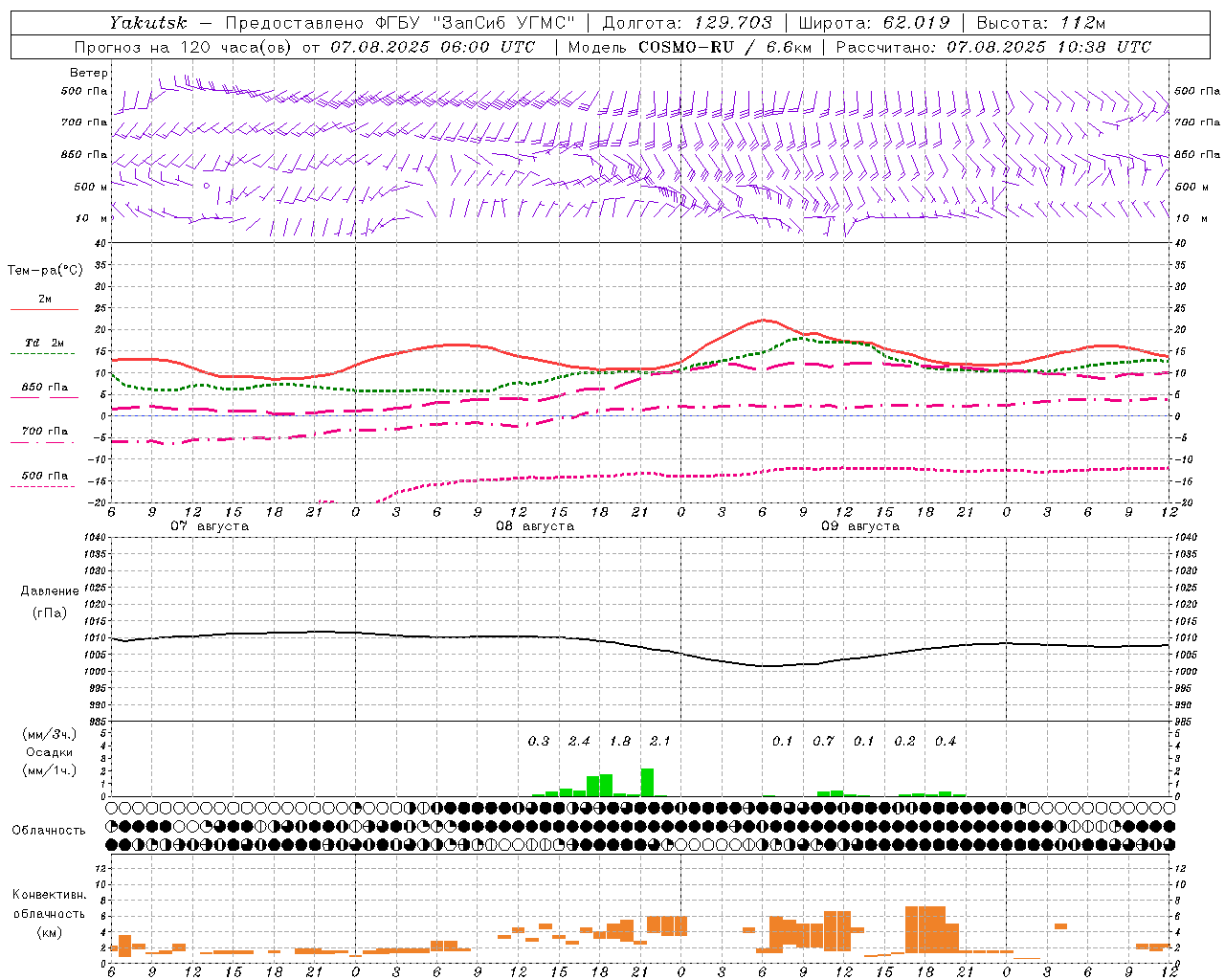This screenshot has width=1225, height=980.
Task: Select the text "Предоставлено ФГБУ "ЗапСиб УГМС""
Action: (400, 23)
